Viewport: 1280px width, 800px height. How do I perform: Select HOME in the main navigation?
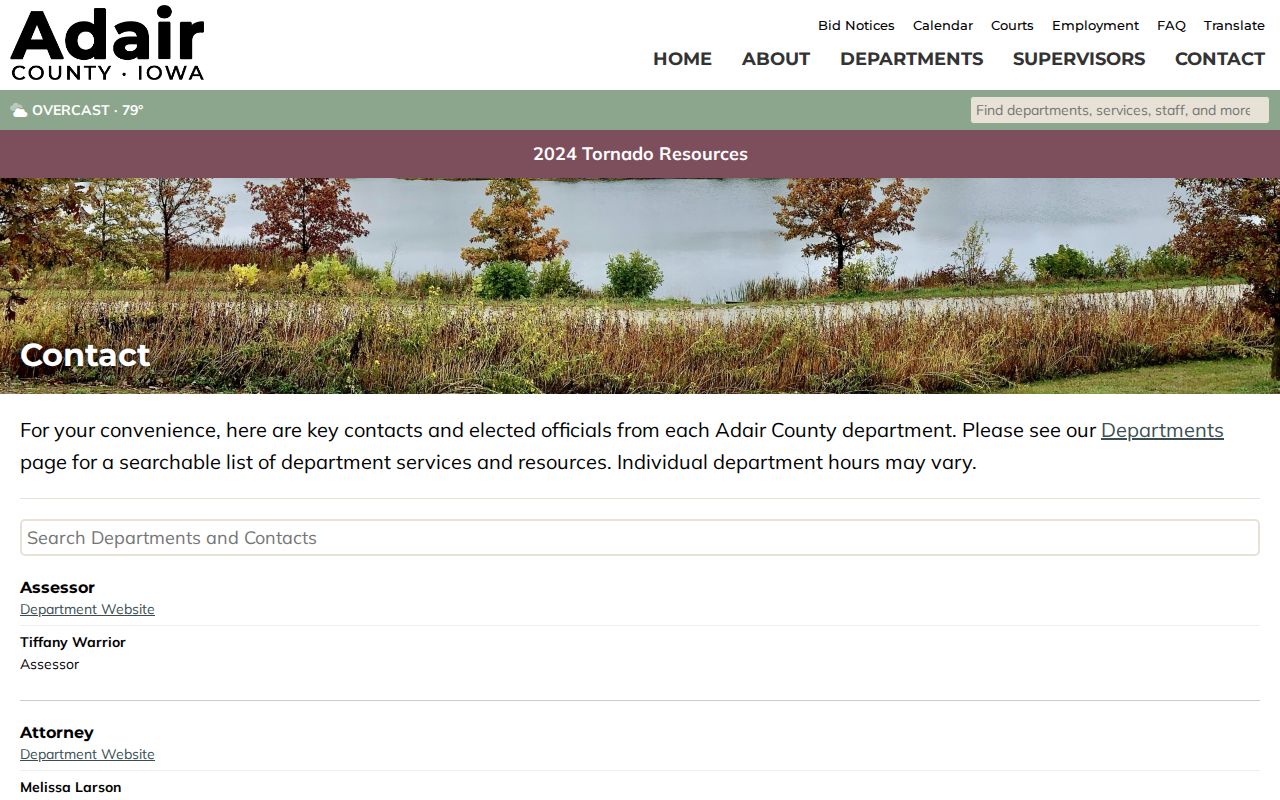pyautogui.click(x=682, y=59)
